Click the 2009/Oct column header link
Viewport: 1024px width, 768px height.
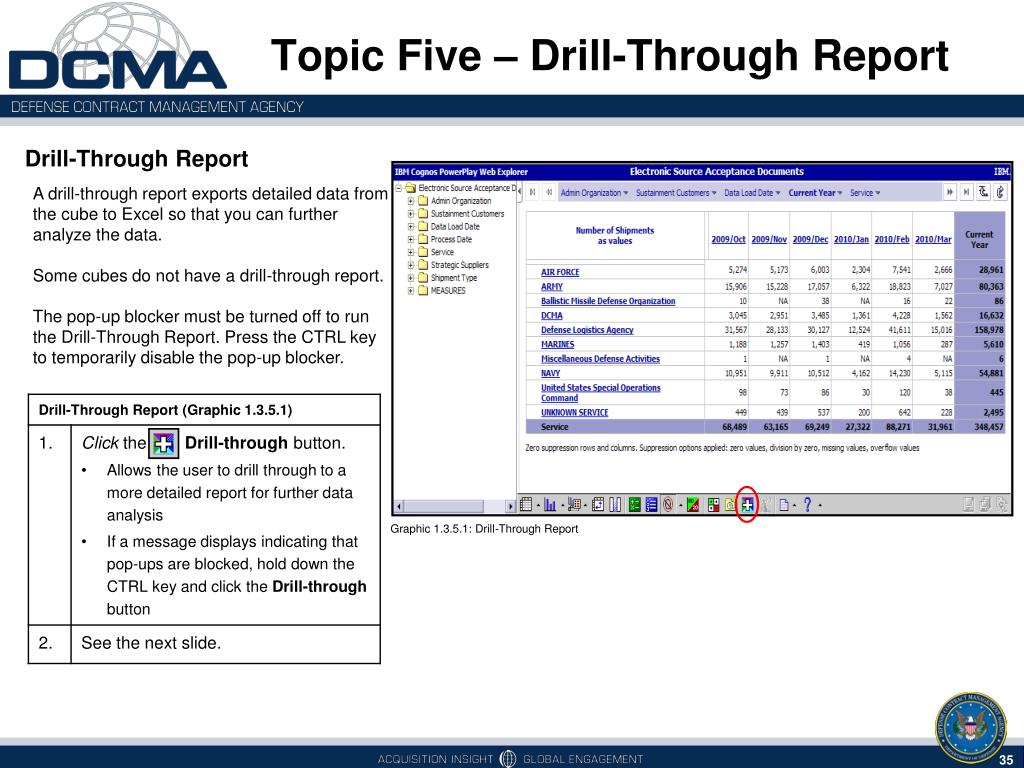click(x=728, y=240)
